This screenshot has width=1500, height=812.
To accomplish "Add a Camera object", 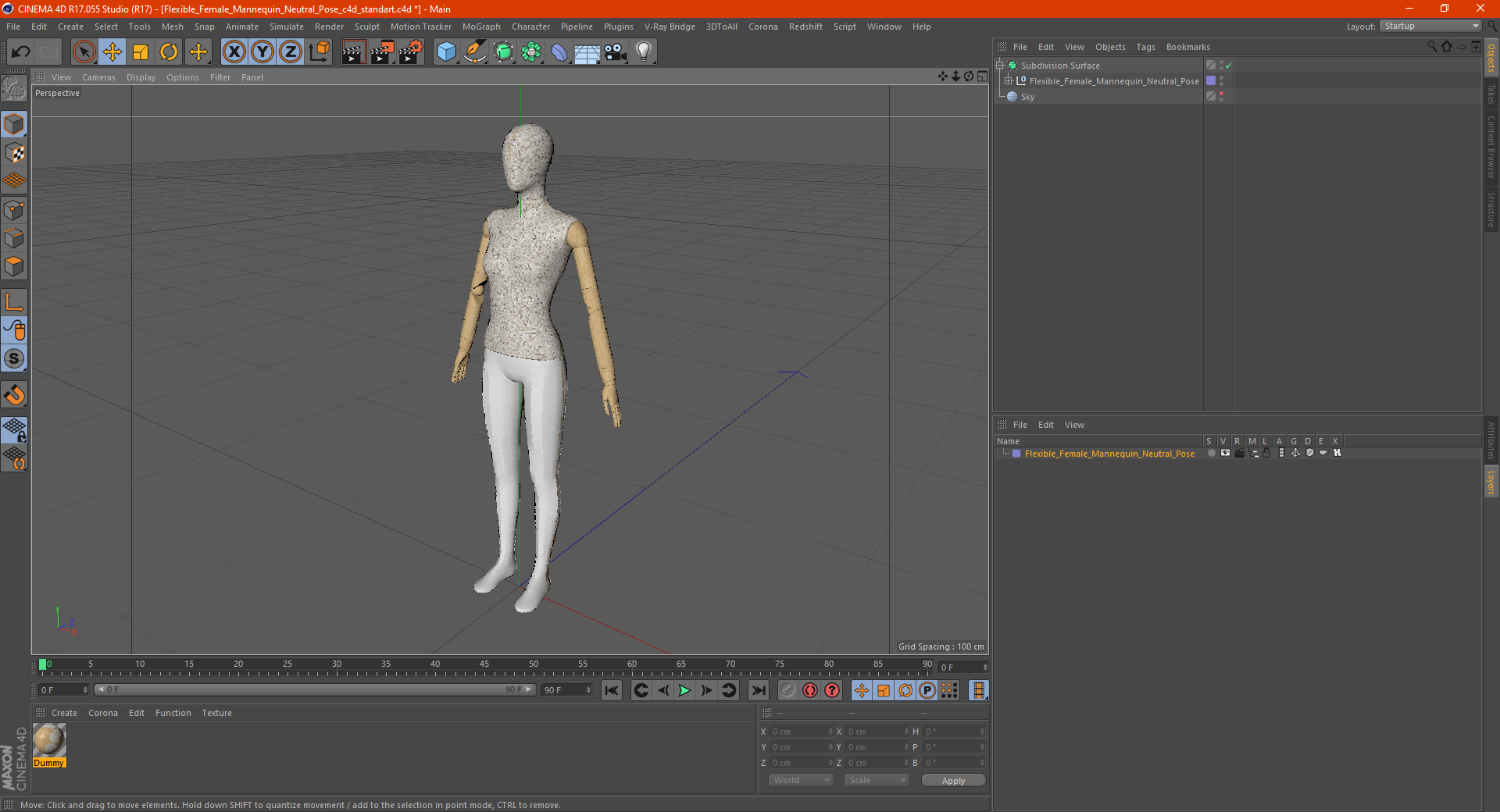I will (x=616, y=52).
